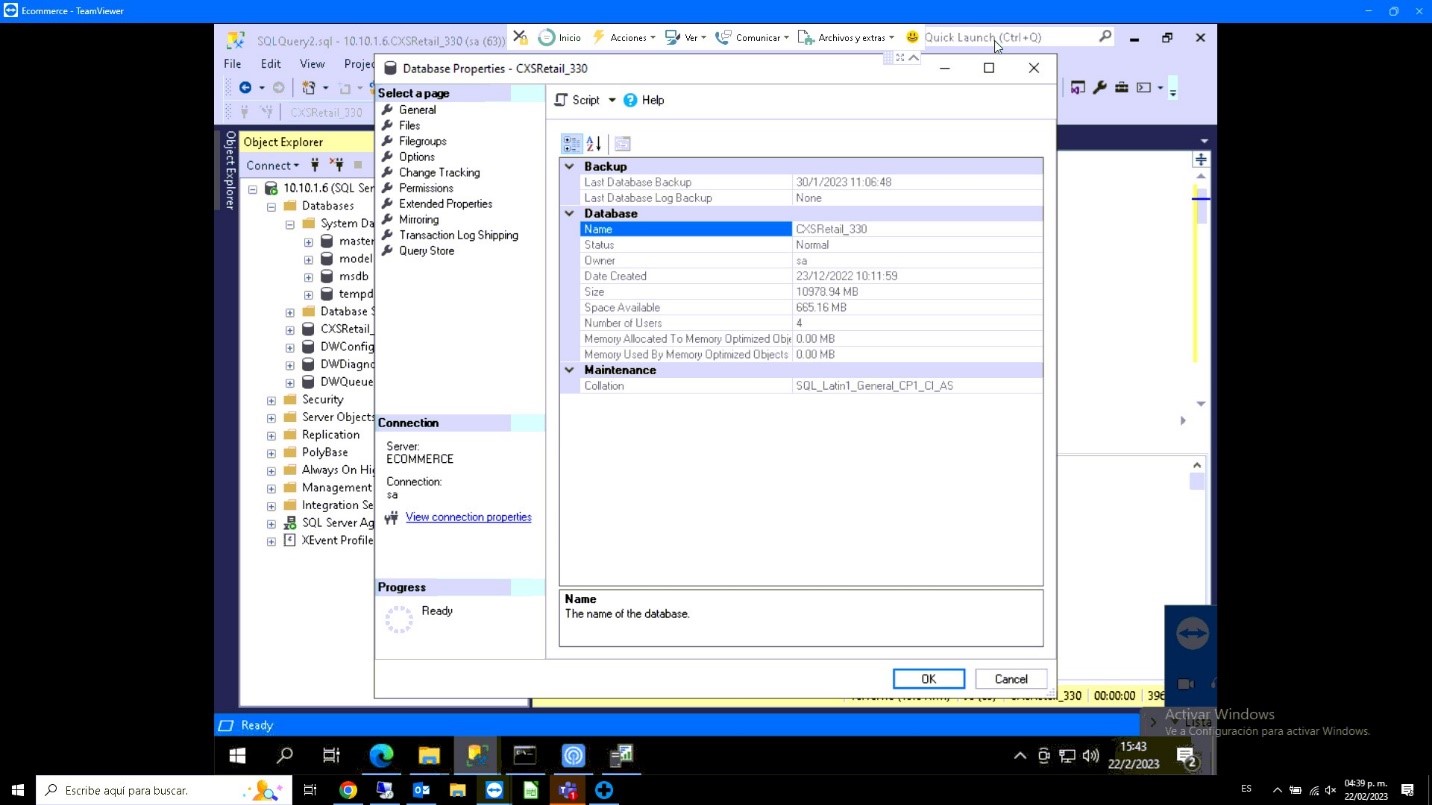Select the Last Database Backup property row

tap(811, 182)
